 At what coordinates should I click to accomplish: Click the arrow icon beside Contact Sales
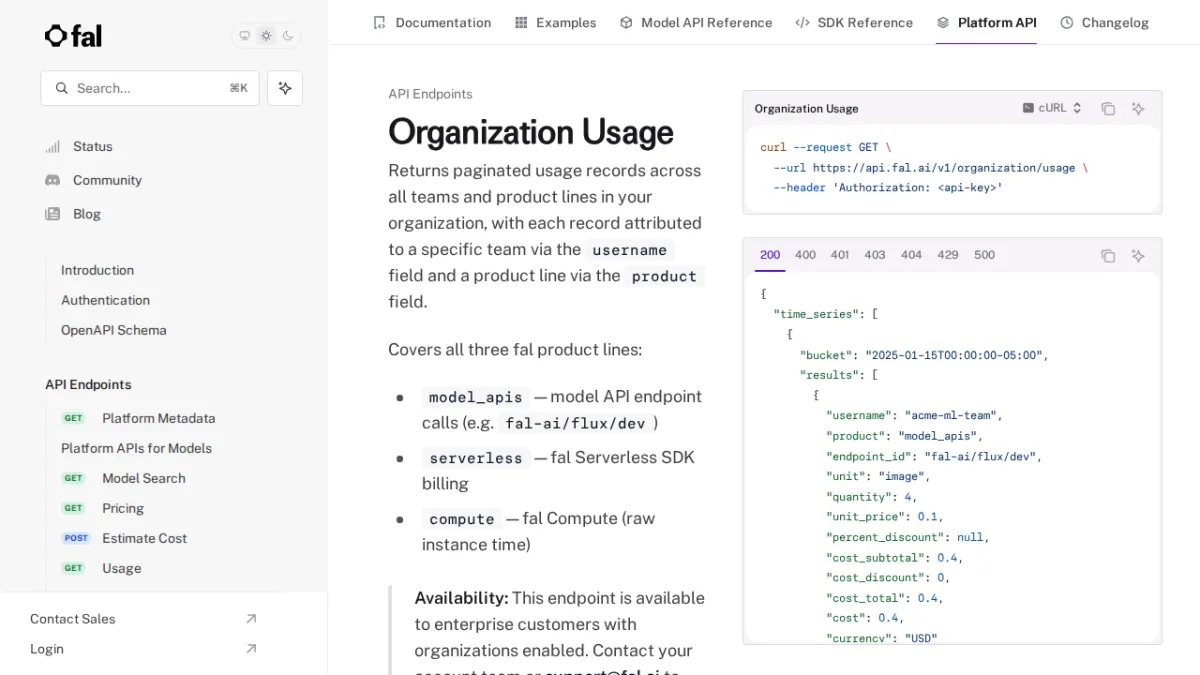tap(251, 619)
